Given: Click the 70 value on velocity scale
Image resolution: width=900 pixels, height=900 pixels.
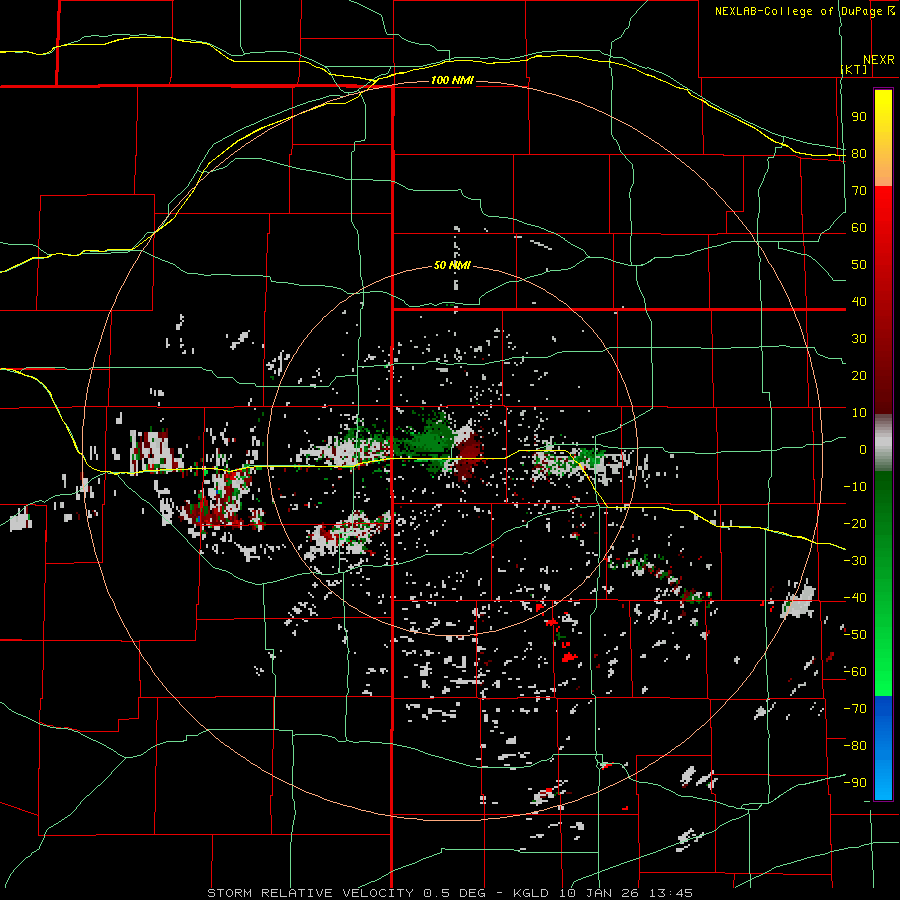Looking at the screenshot, I should 859,191.
